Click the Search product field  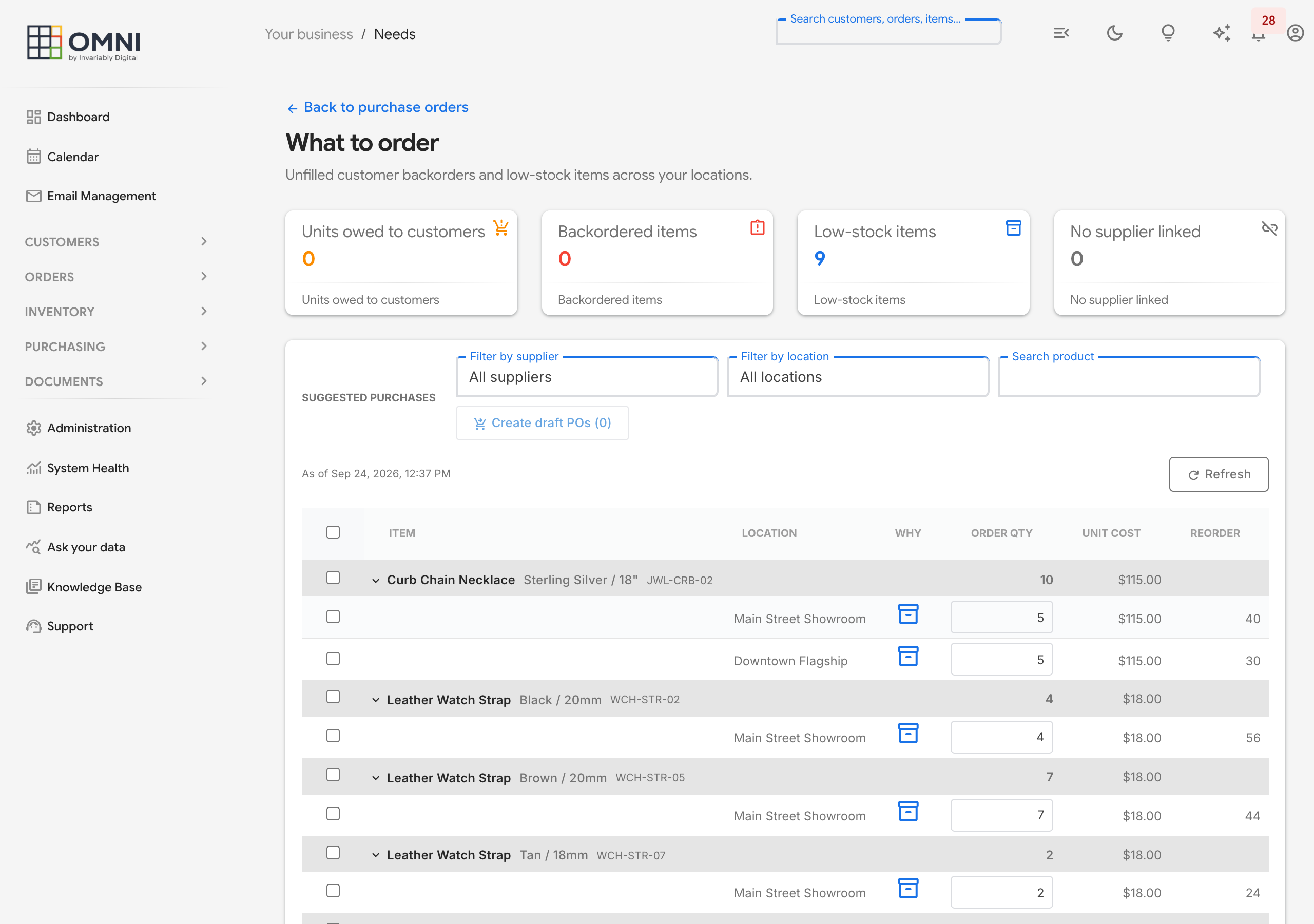pos(1129,377)
